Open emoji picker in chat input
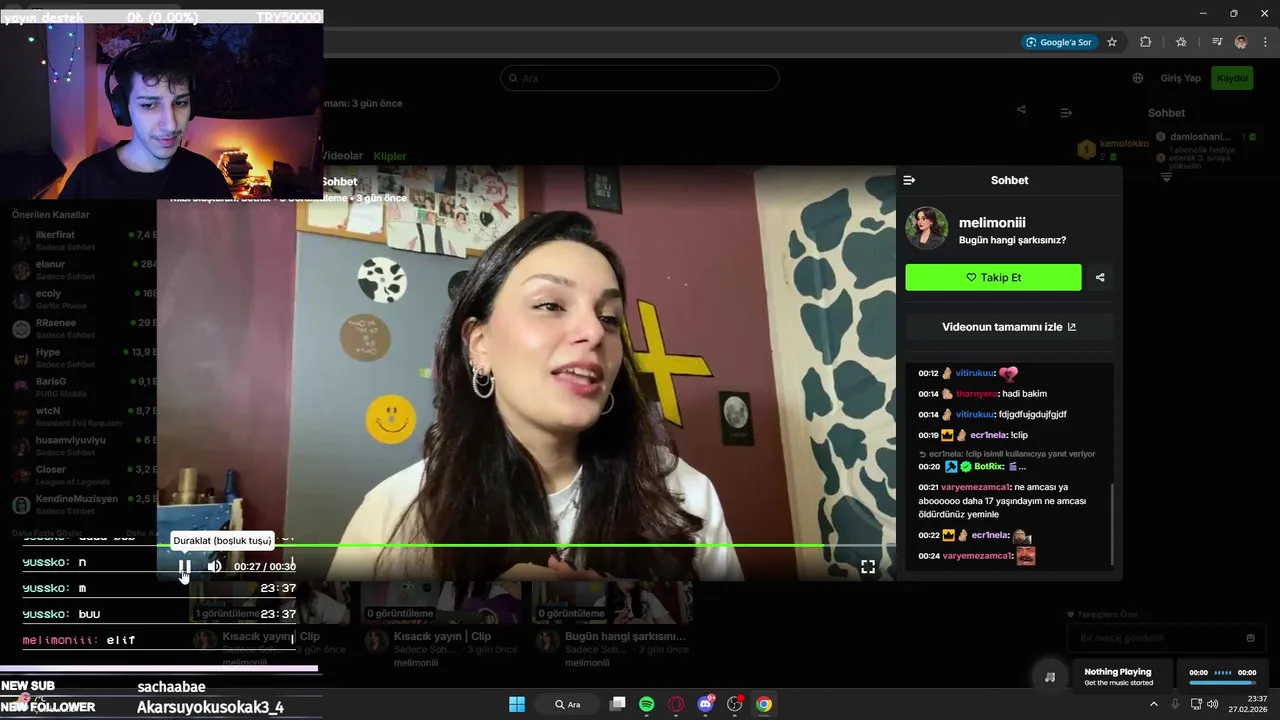The image size is (1280, 720). (1250, 638)
